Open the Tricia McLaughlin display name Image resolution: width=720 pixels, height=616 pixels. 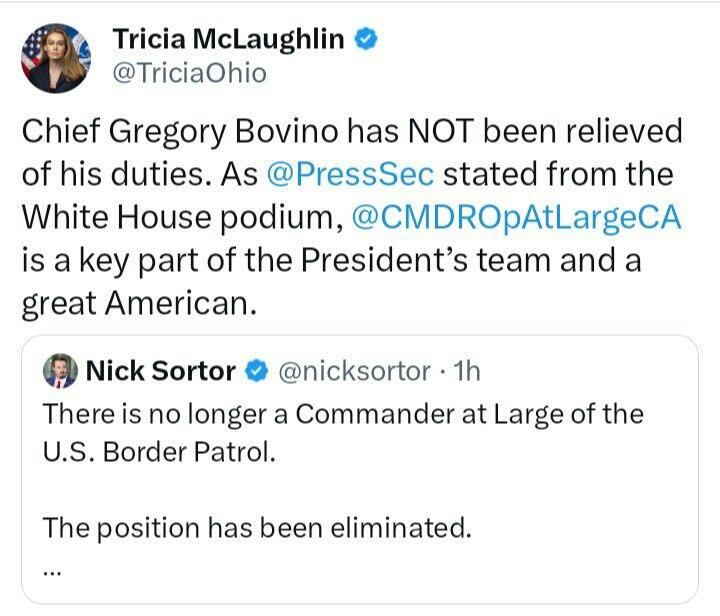pos(229,40)
